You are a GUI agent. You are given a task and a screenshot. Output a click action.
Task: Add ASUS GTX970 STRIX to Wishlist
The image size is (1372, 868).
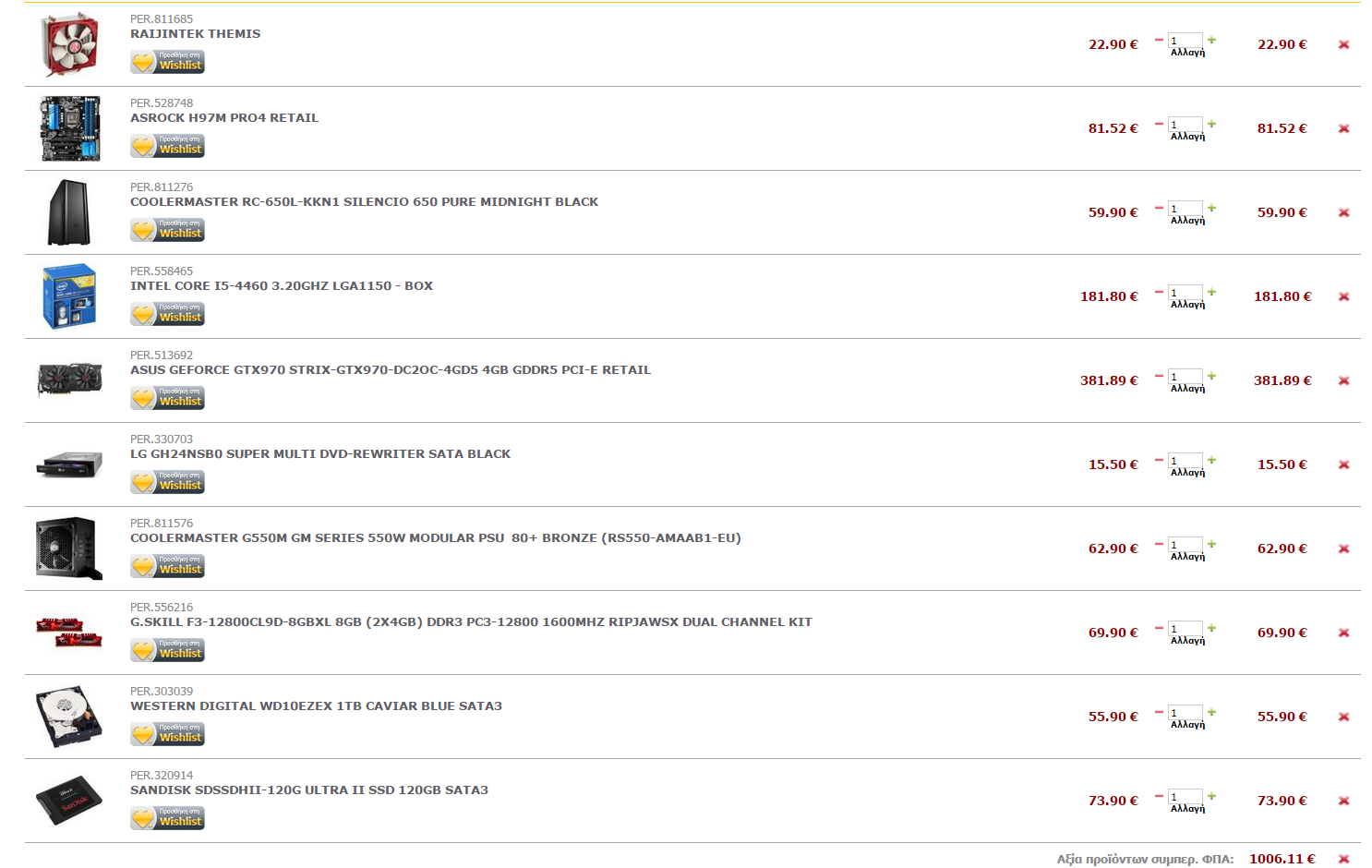pyautogui.click(x=167, y=398)
